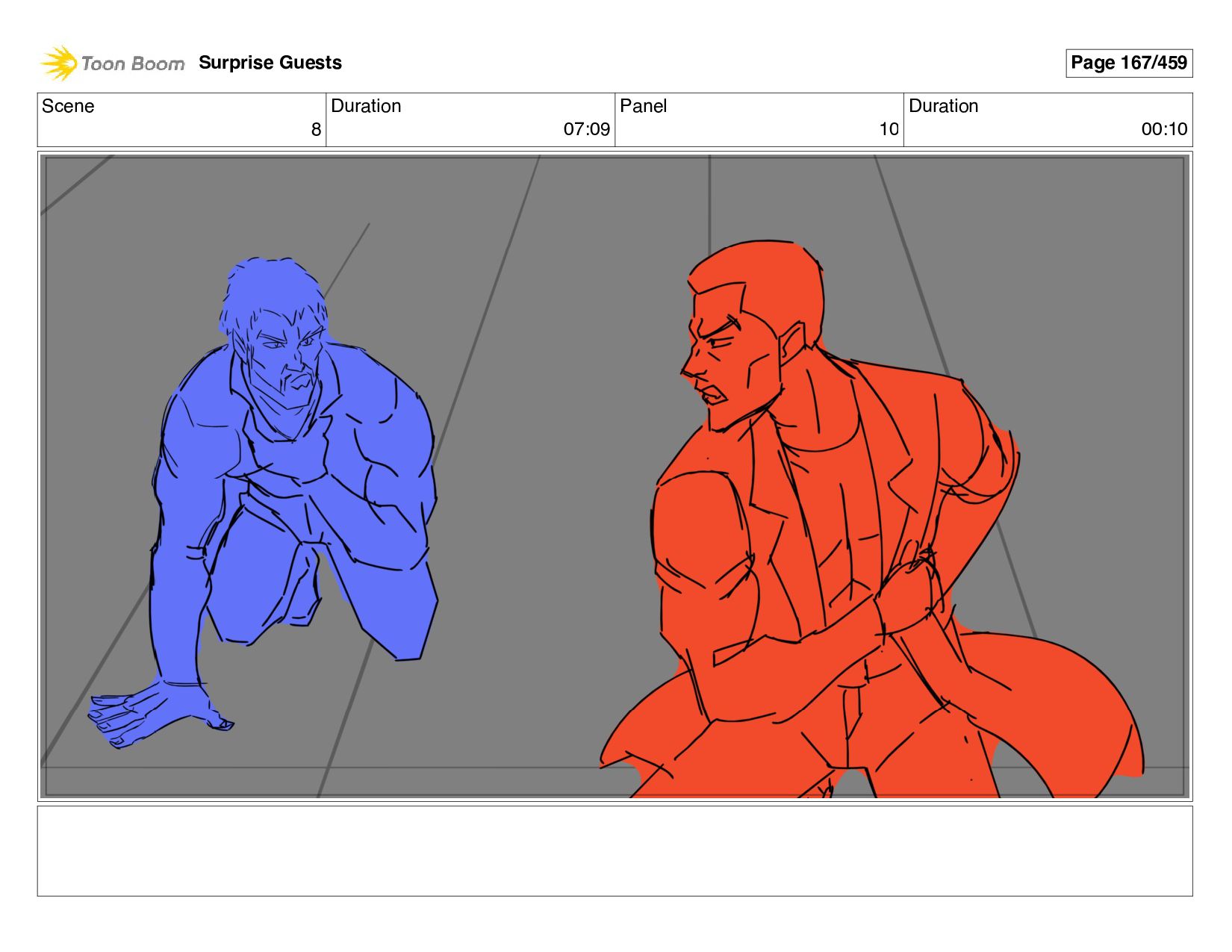Image resolution: width=1232 pixels, height=952 pixels.
Task: Click the 'Scene' header label
Action: tap(68, 106)
